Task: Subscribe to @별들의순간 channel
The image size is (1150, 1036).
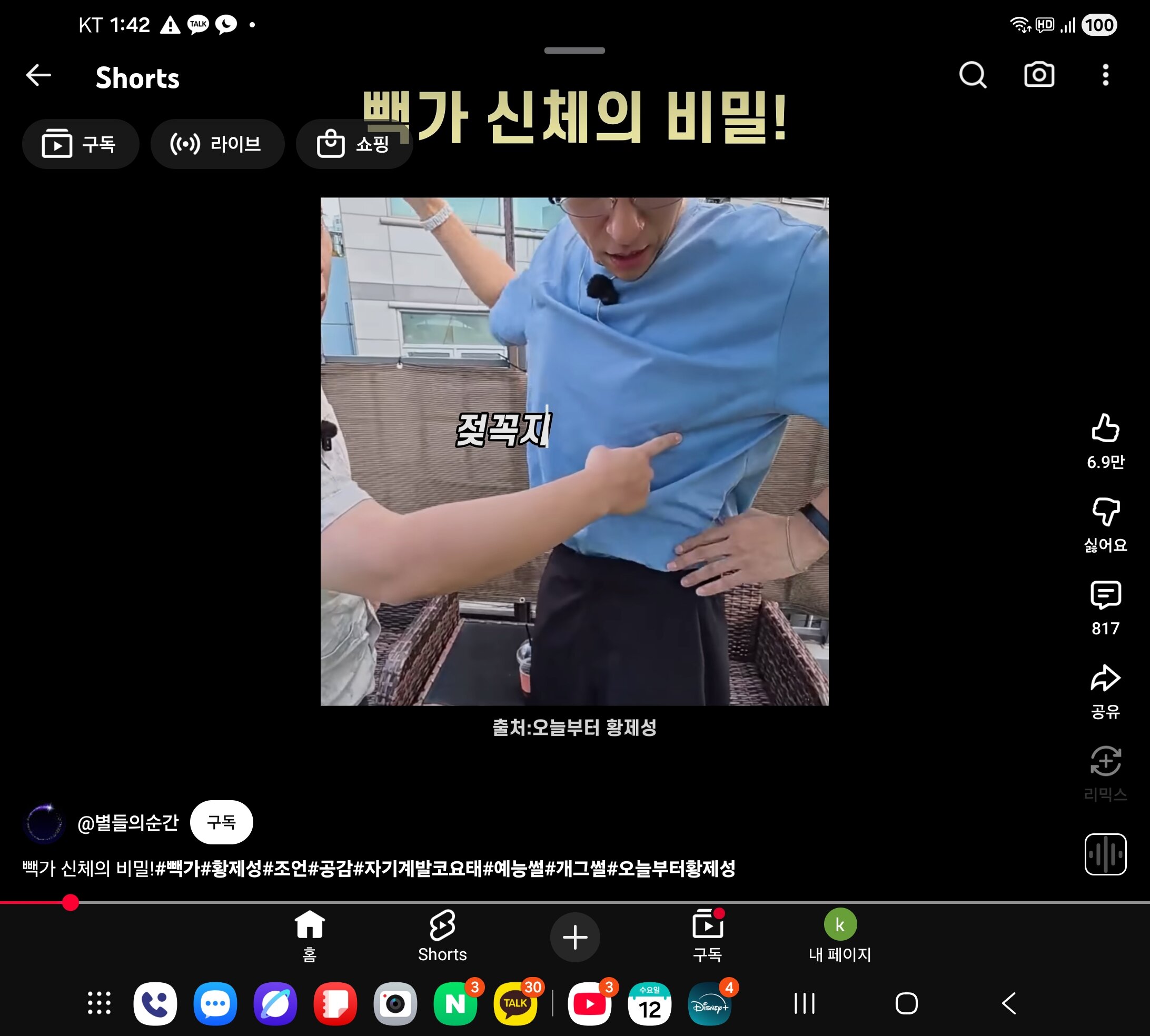Action: pos(222,822)
